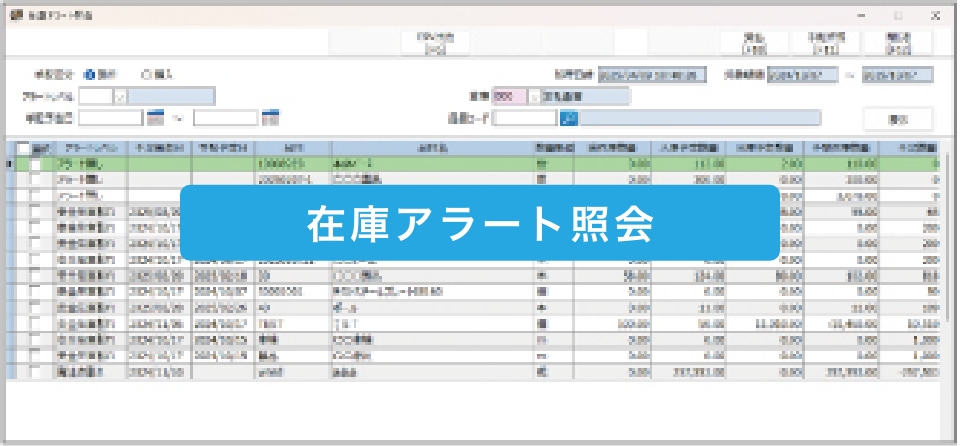This screenshot has height=446, width=960.
Task: Click the grid's vertical scrollbar
Action: point(948,260)
